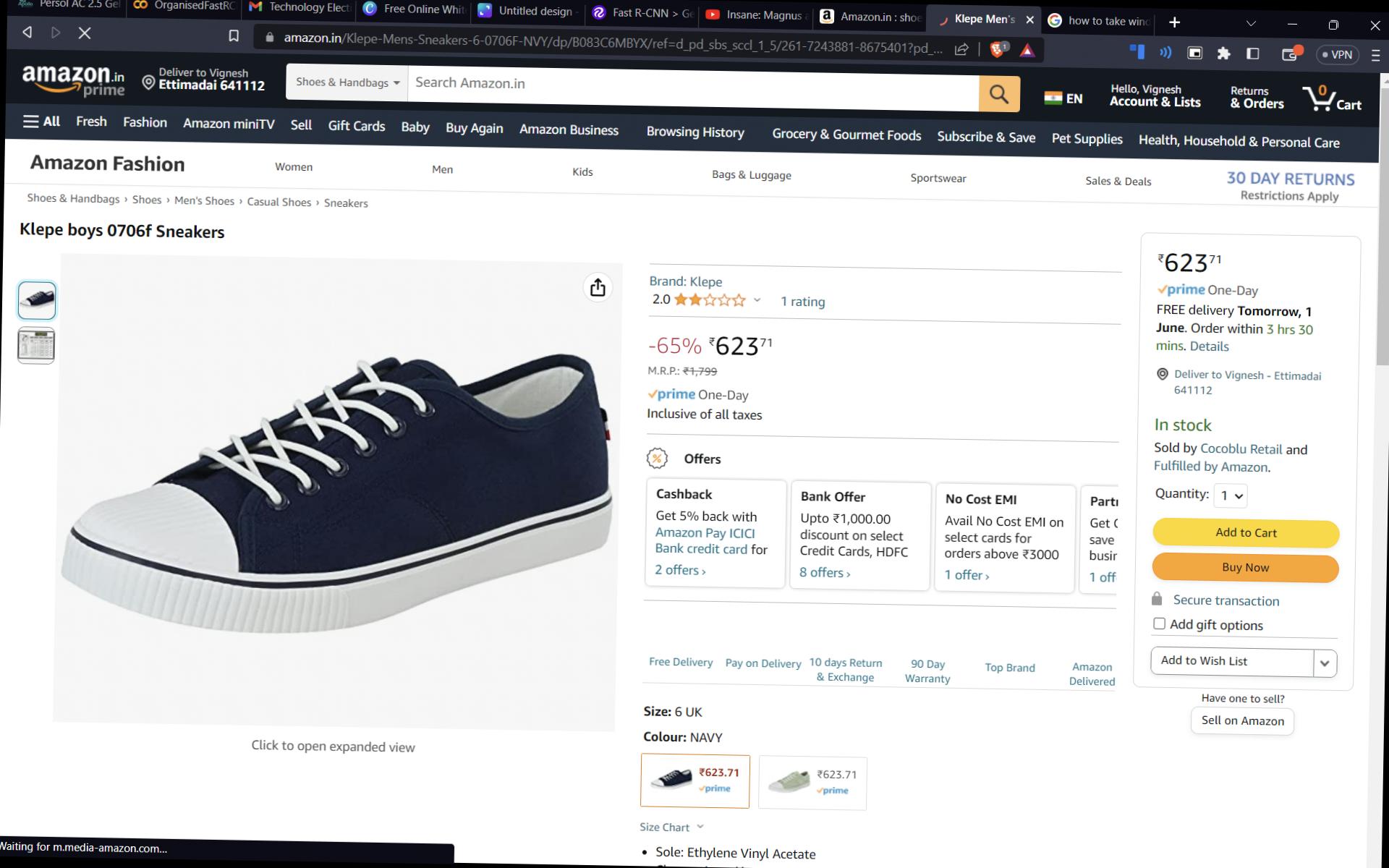Tick the Add gift options checkbox
Viewport: 1389px width, 868px height.
(x=1160, y=624)
